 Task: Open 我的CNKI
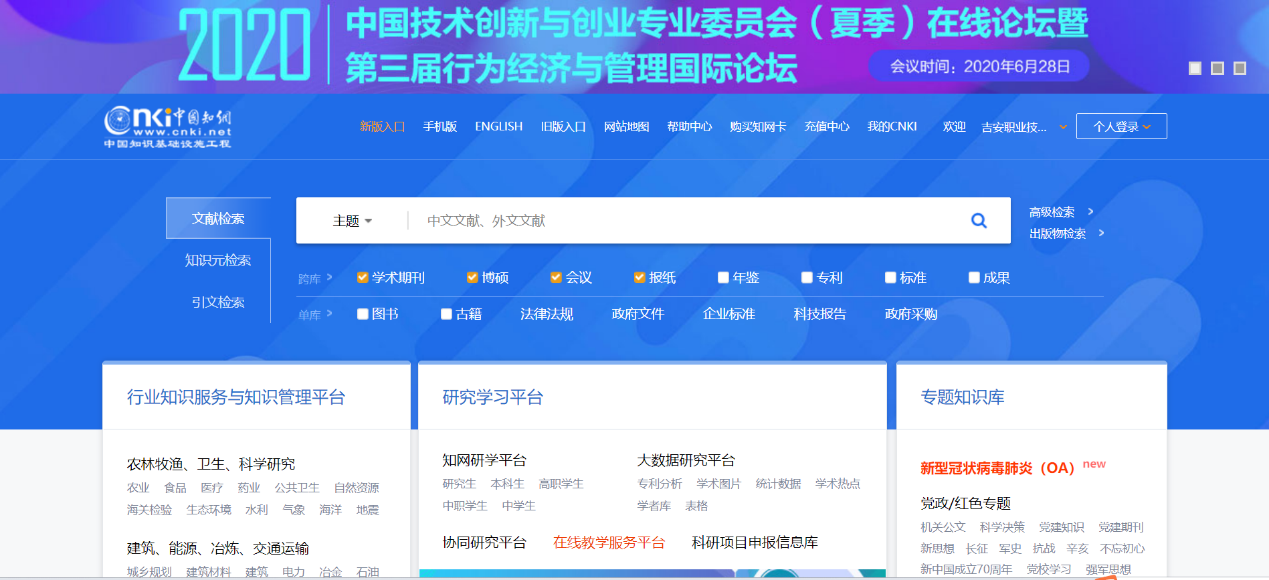click(x=893, y=127)
